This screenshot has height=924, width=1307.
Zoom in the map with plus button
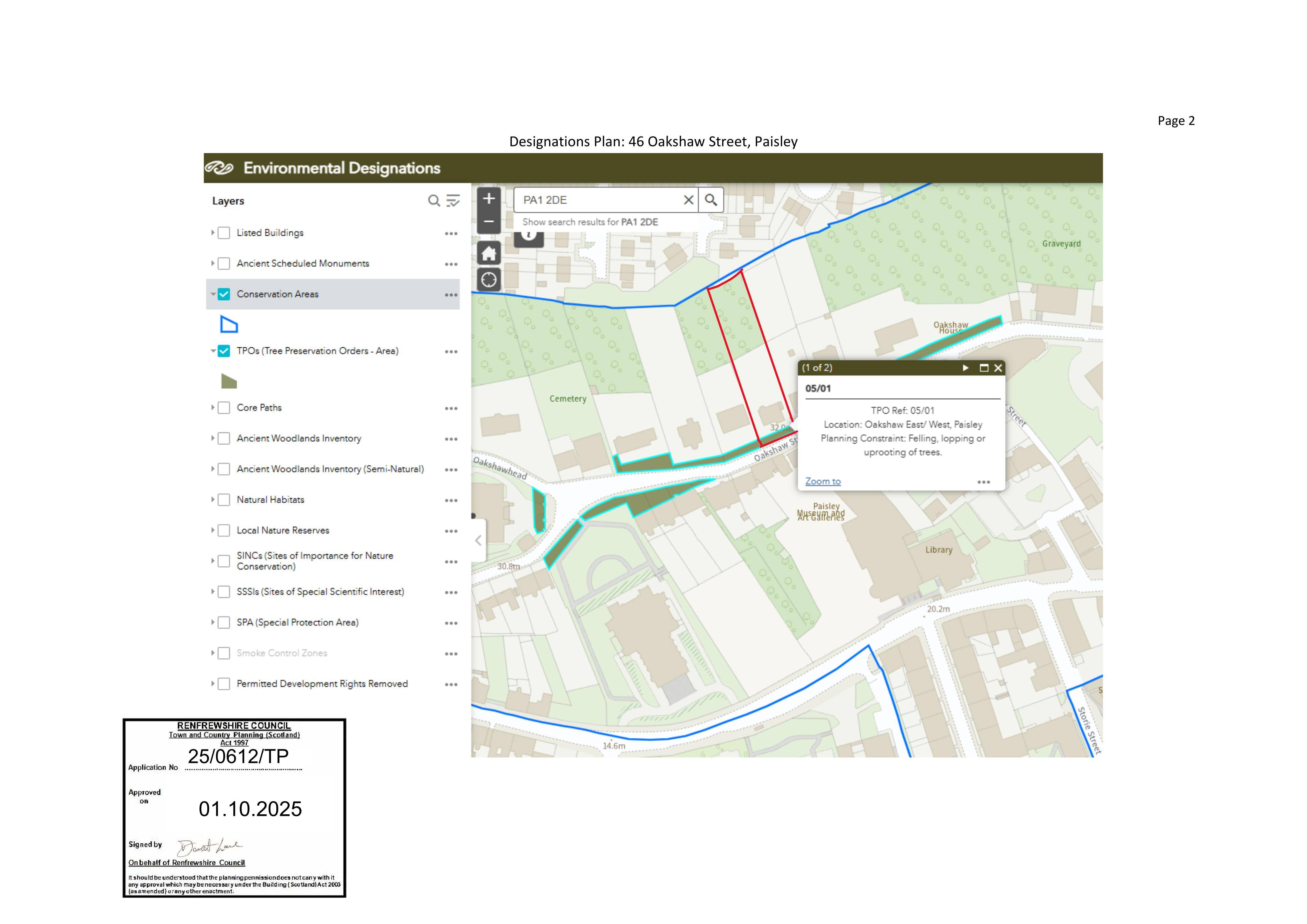coord(489,199)
